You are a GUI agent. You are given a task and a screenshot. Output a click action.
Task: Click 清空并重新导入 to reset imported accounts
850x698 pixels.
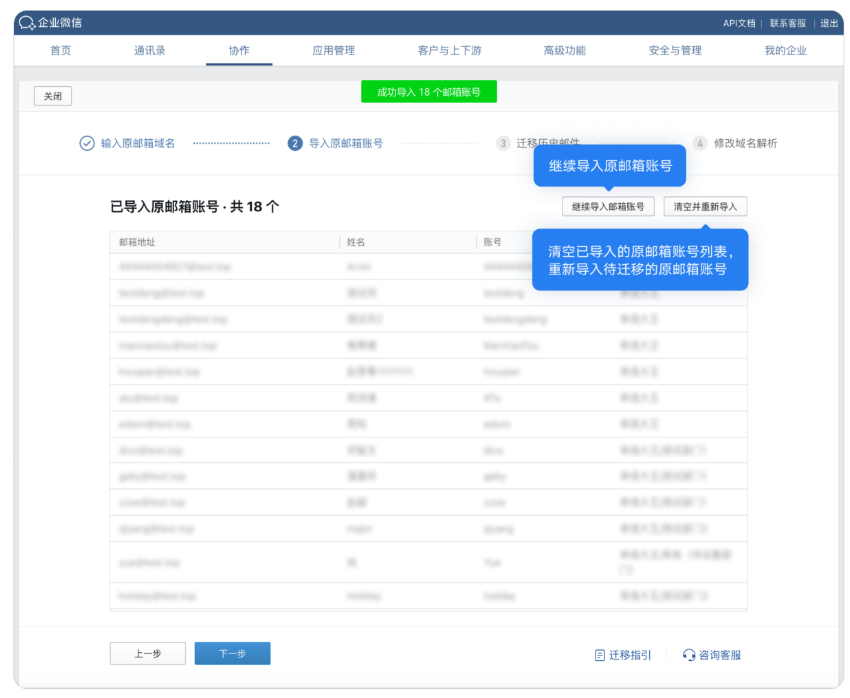coord(705,206)
